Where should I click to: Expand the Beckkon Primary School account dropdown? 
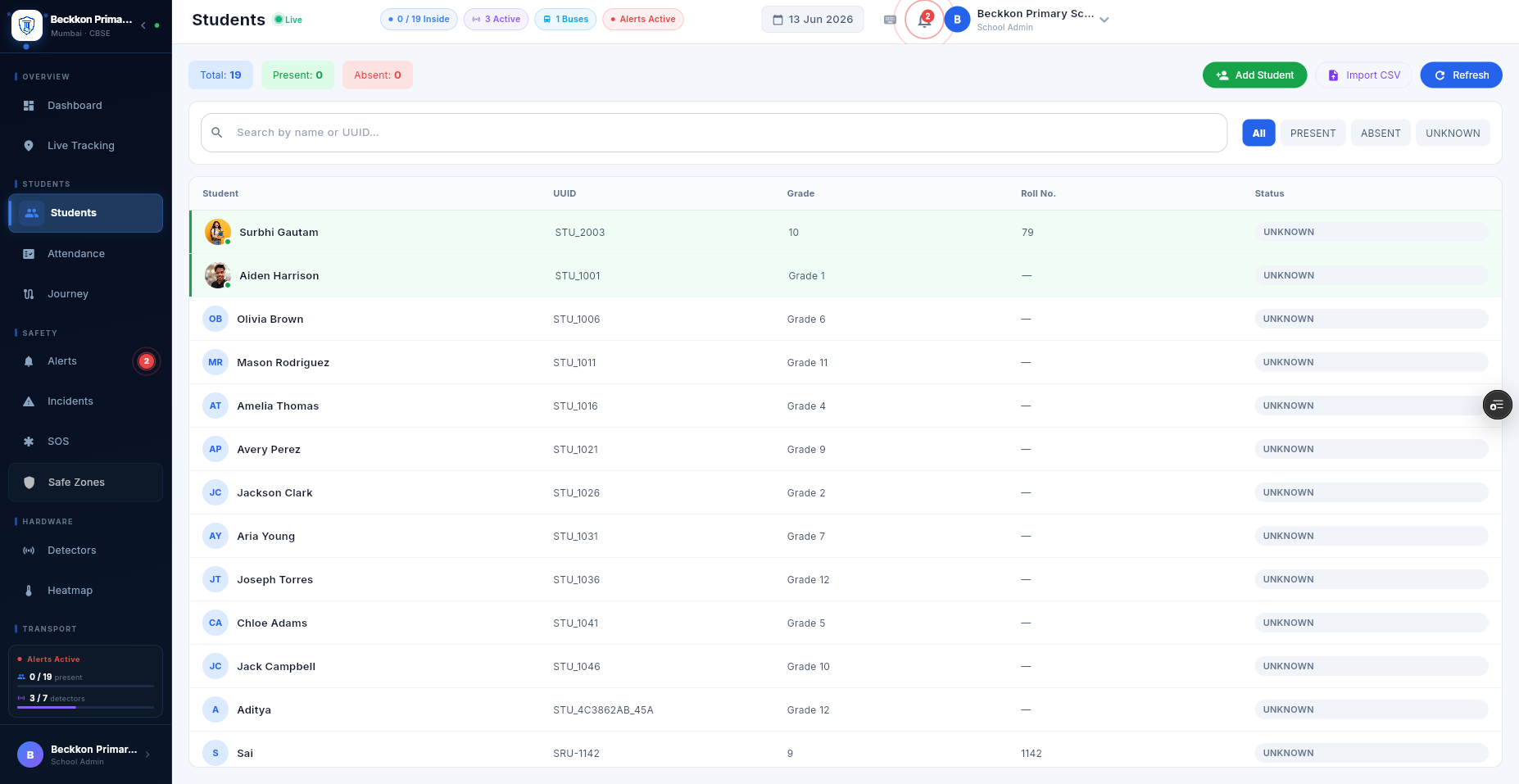pos(1104,20)
